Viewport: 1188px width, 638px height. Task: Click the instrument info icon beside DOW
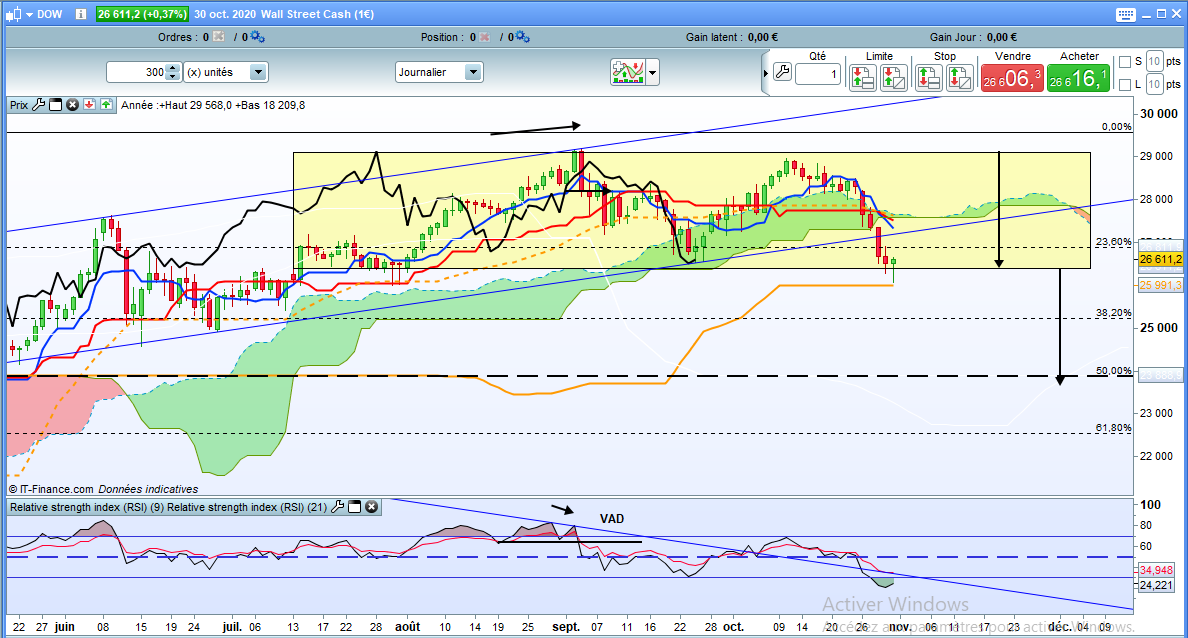tap(81, 14)
